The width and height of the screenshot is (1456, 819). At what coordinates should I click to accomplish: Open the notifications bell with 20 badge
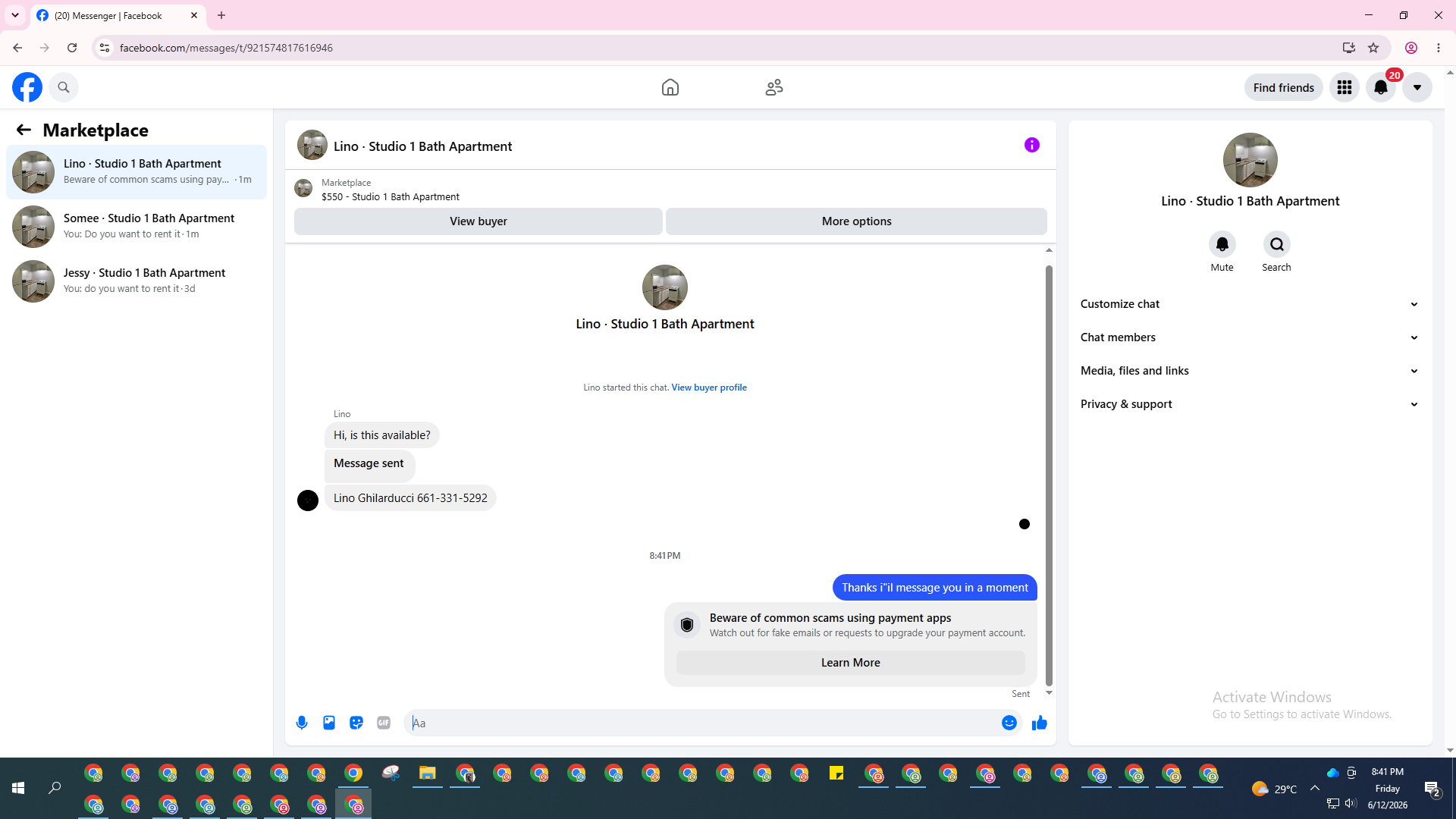pos(1381,87)
